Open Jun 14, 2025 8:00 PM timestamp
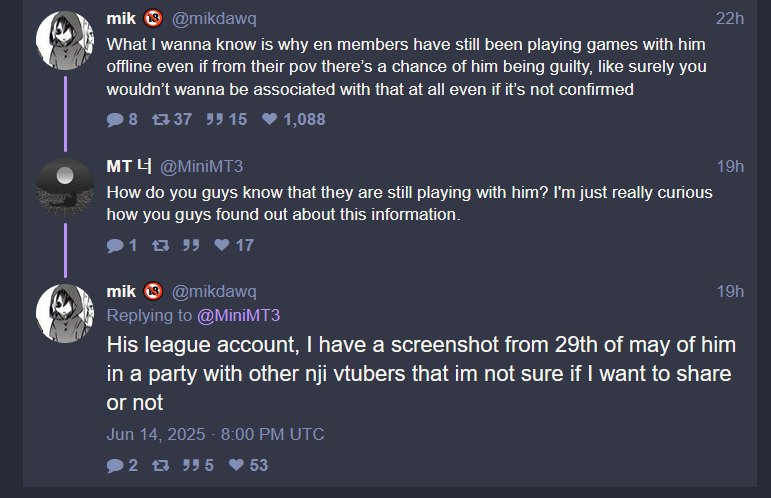The height and width of the screenshot is (498, 771). (x=215, y=434)
